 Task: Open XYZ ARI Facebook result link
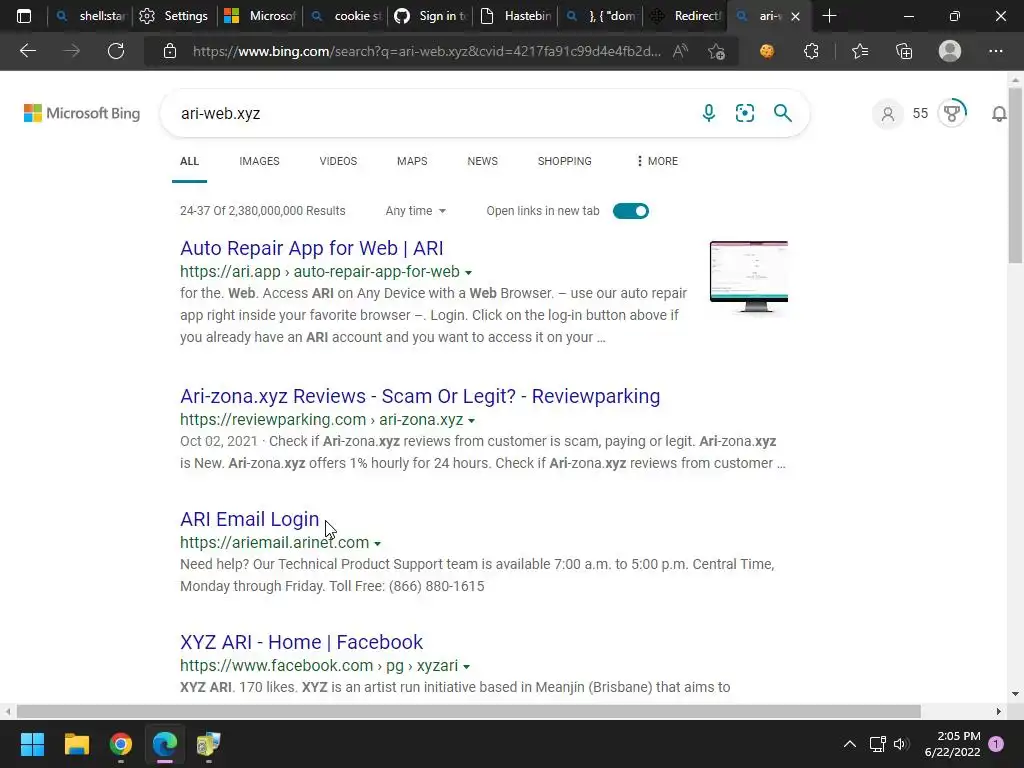(301, 642)
